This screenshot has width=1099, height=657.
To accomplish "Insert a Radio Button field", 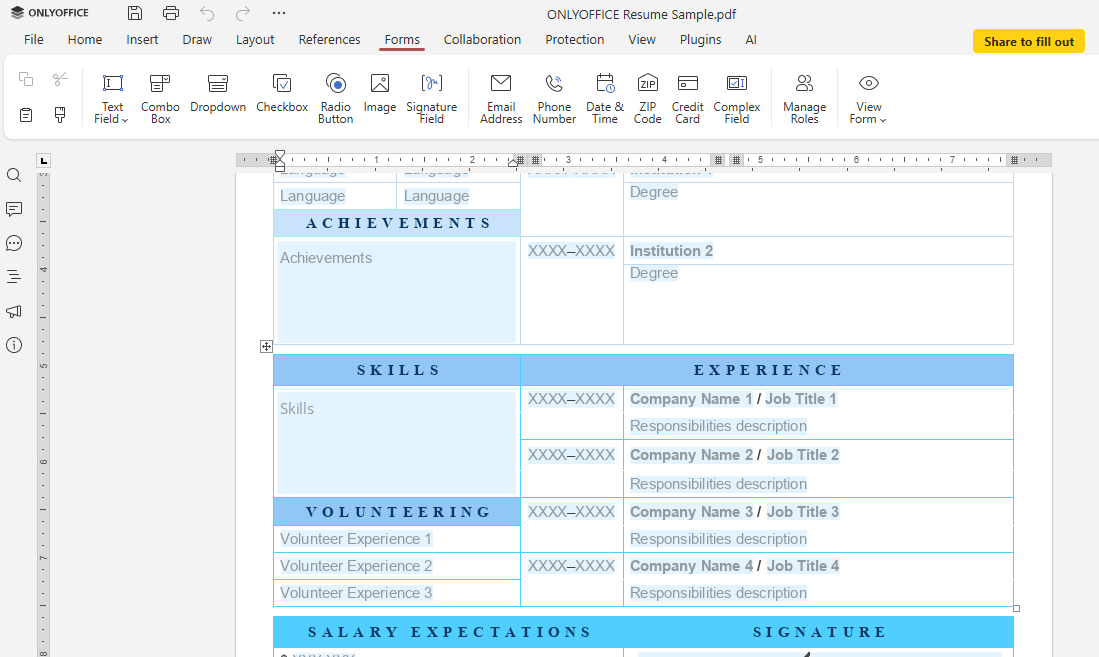I will pos(335,97).
